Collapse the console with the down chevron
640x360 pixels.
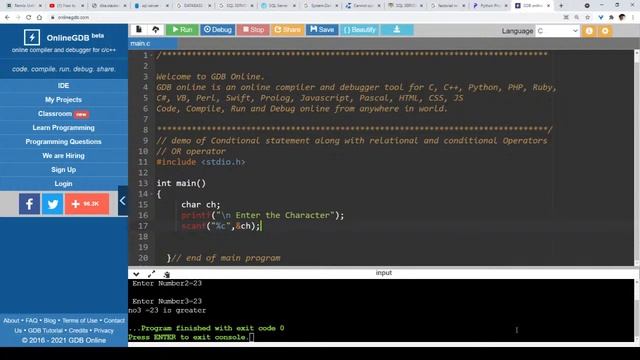(x=136, y=274)
